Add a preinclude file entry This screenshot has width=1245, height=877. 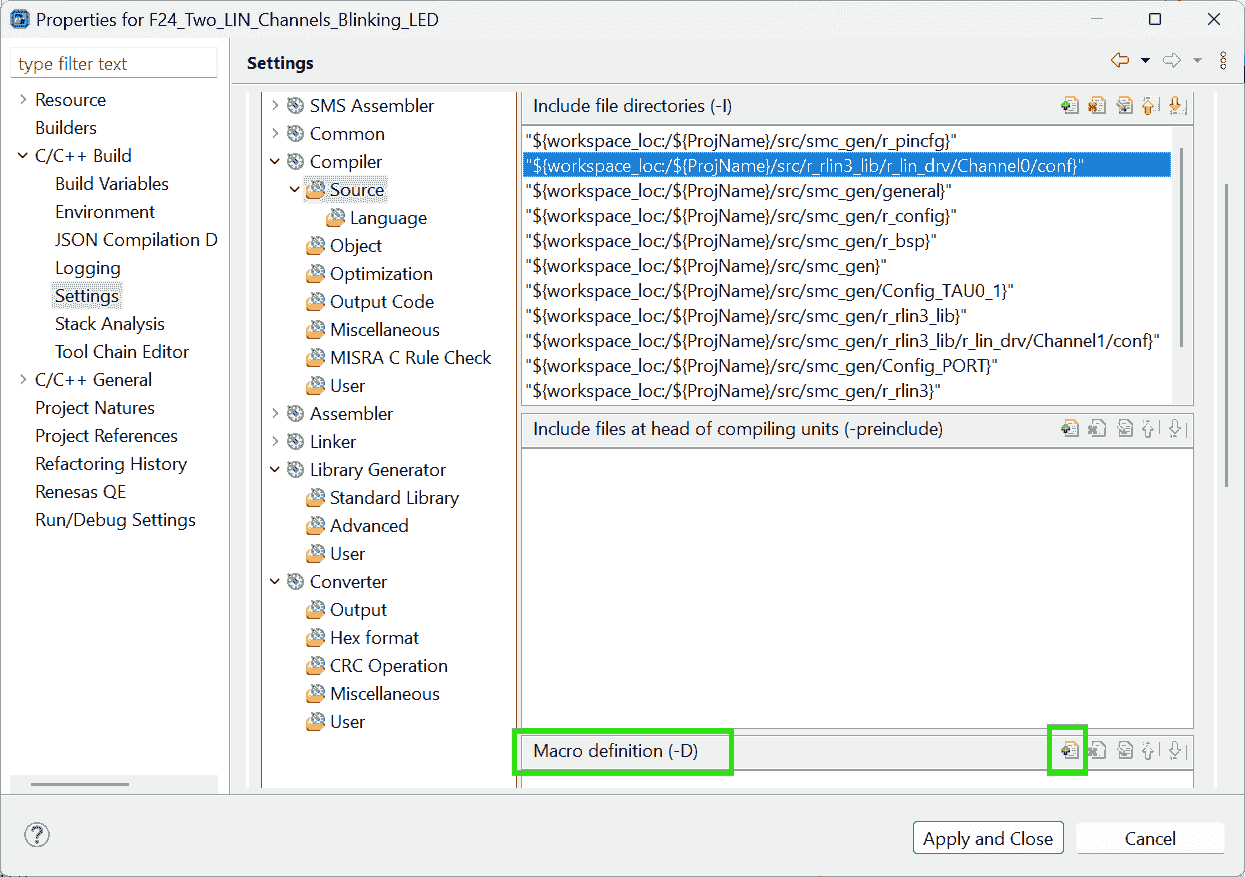1070,429
